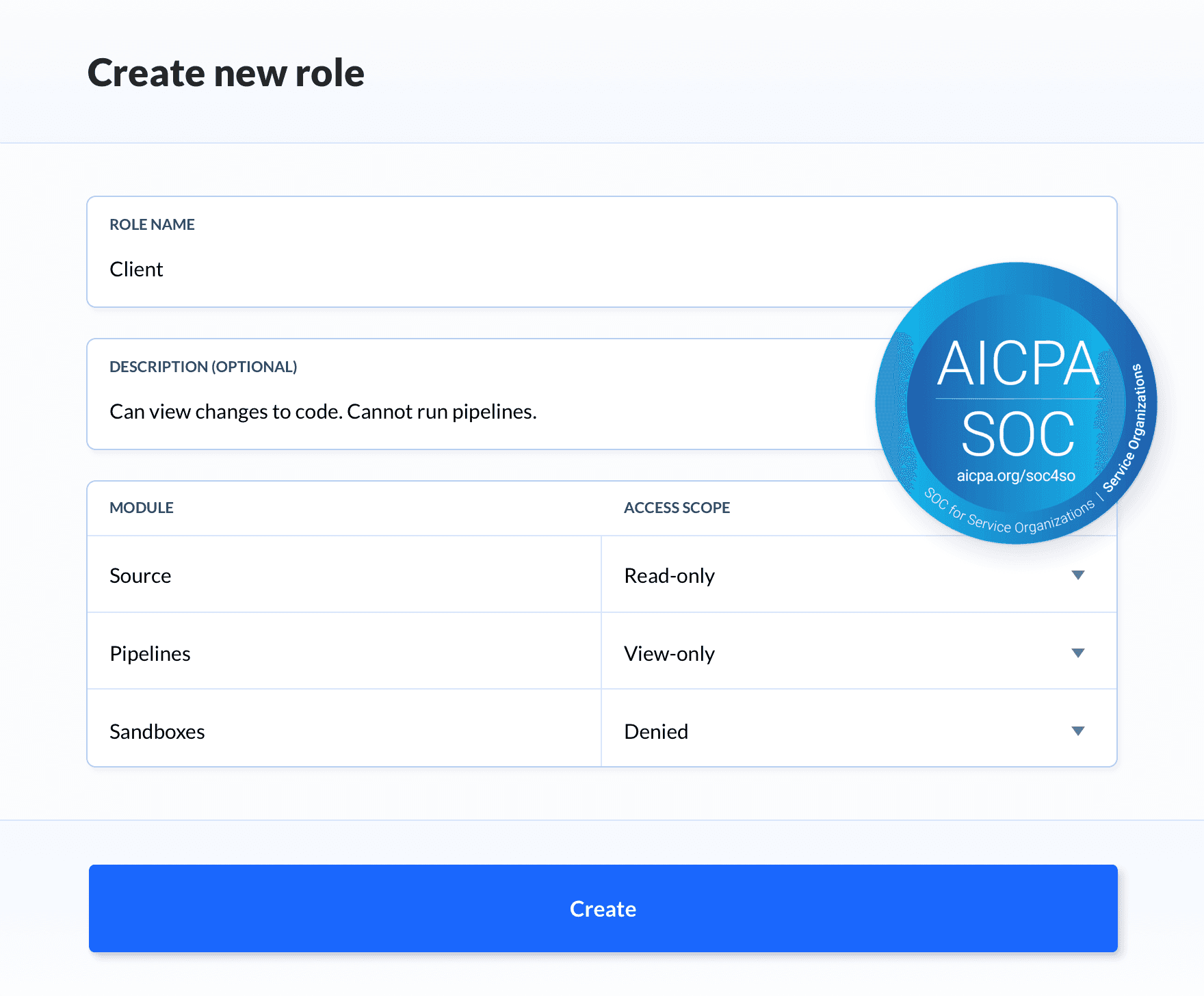1204x996 pixels.
Task: Click into the description text field
Action: [479, 412]
